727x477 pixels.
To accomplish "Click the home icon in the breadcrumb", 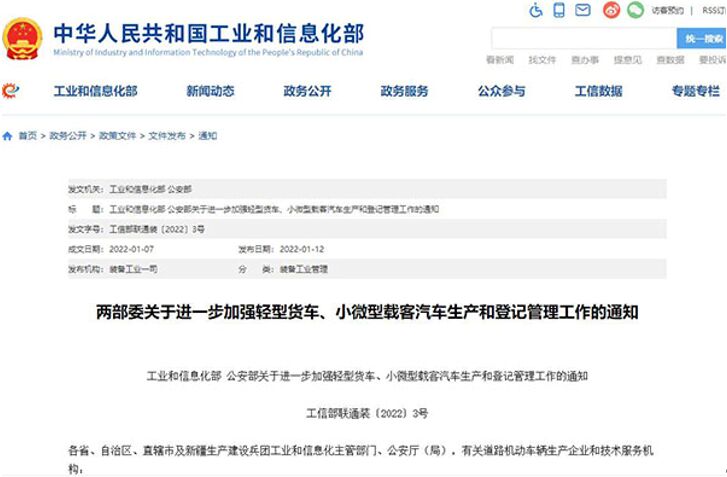I will [x=7, y=136].
